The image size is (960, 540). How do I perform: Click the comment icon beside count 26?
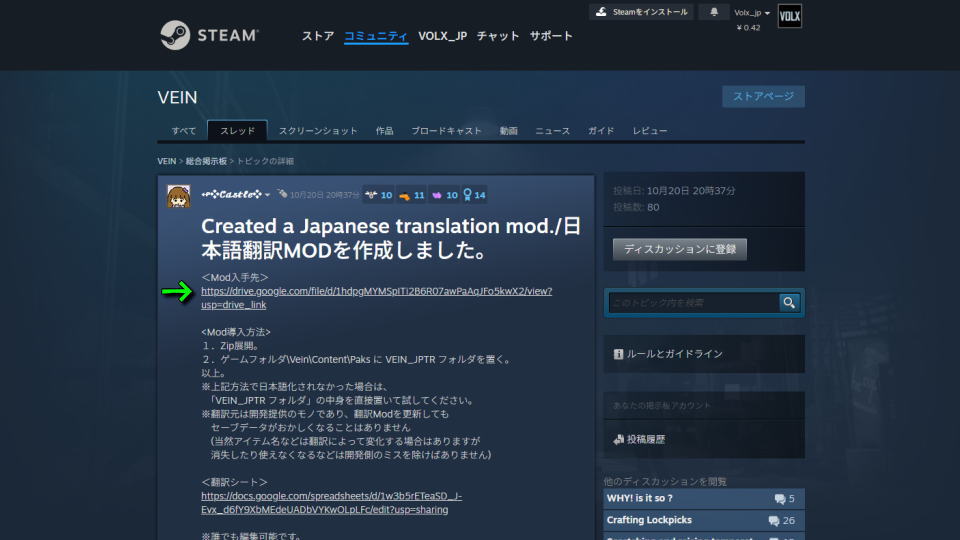774,521
